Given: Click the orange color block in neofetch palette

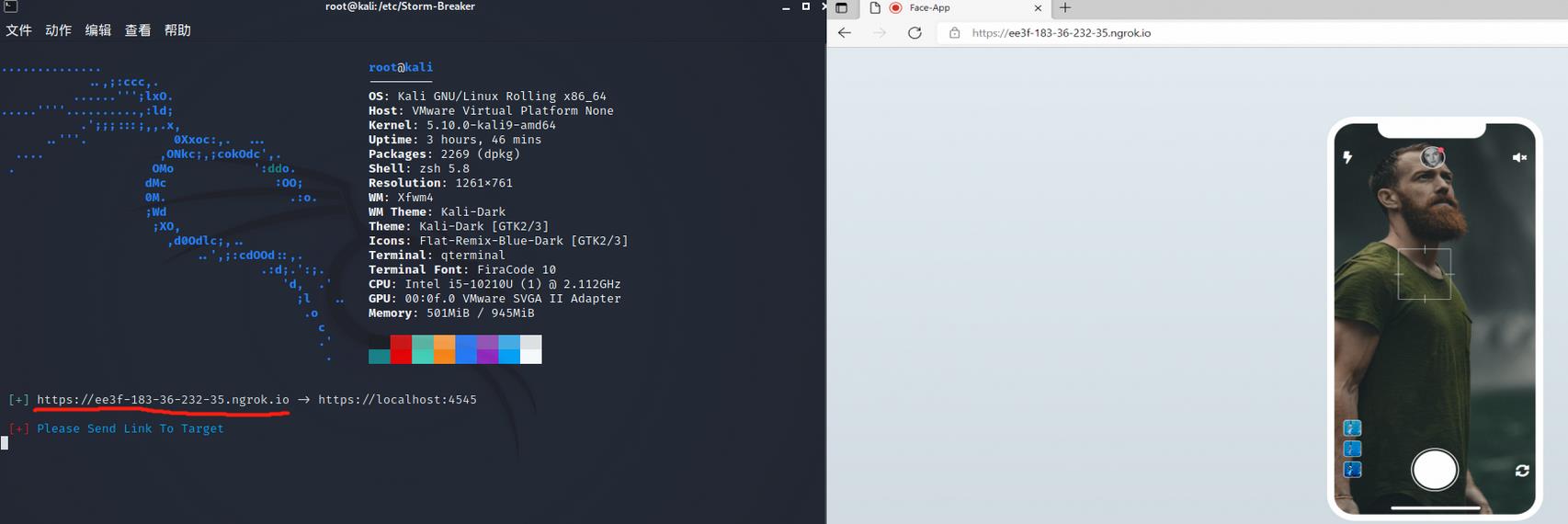Looking at the screenshot, I should (x=444, y=349).
